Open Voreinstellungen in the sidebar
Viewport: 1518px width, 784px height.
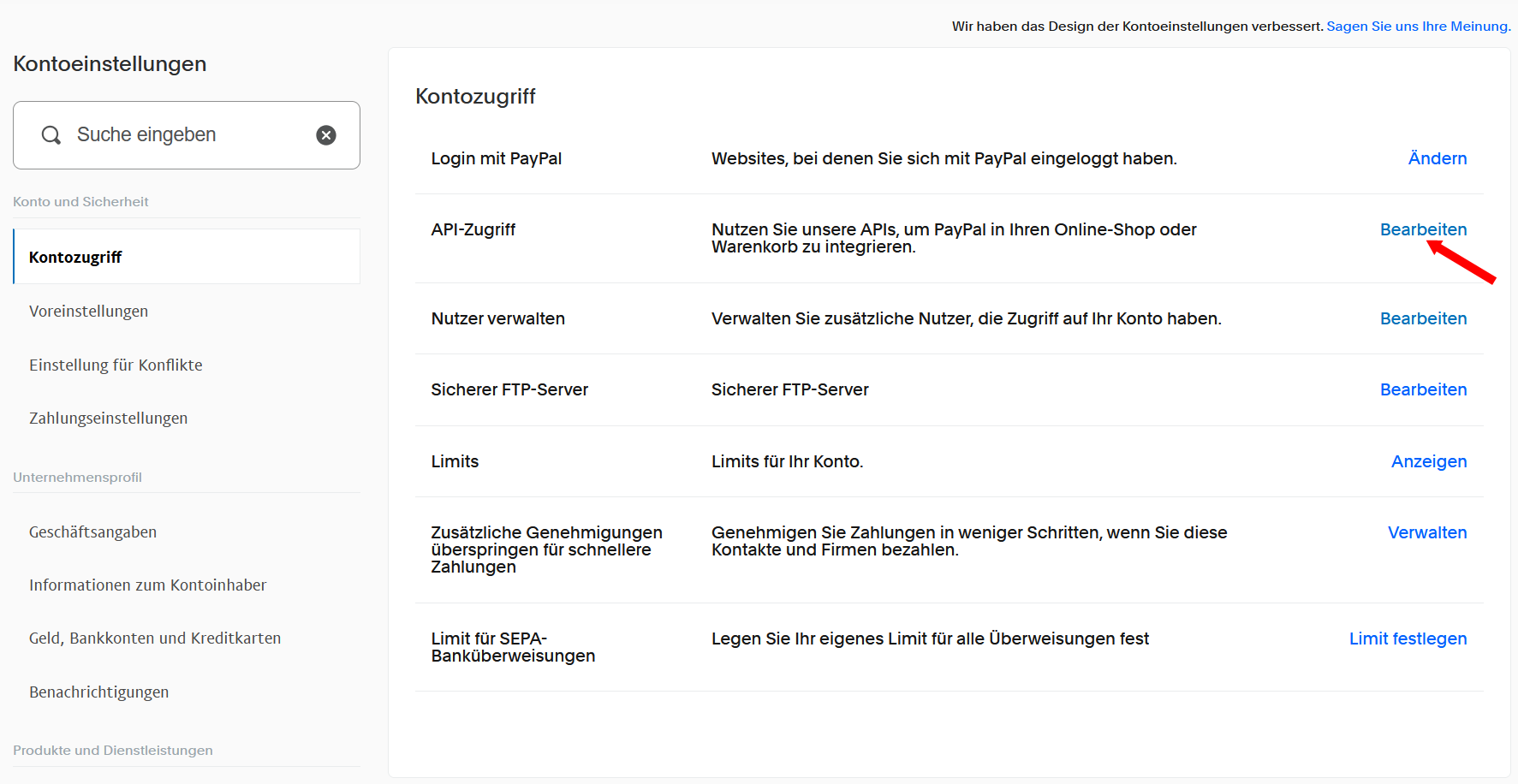tap(88, 311)
